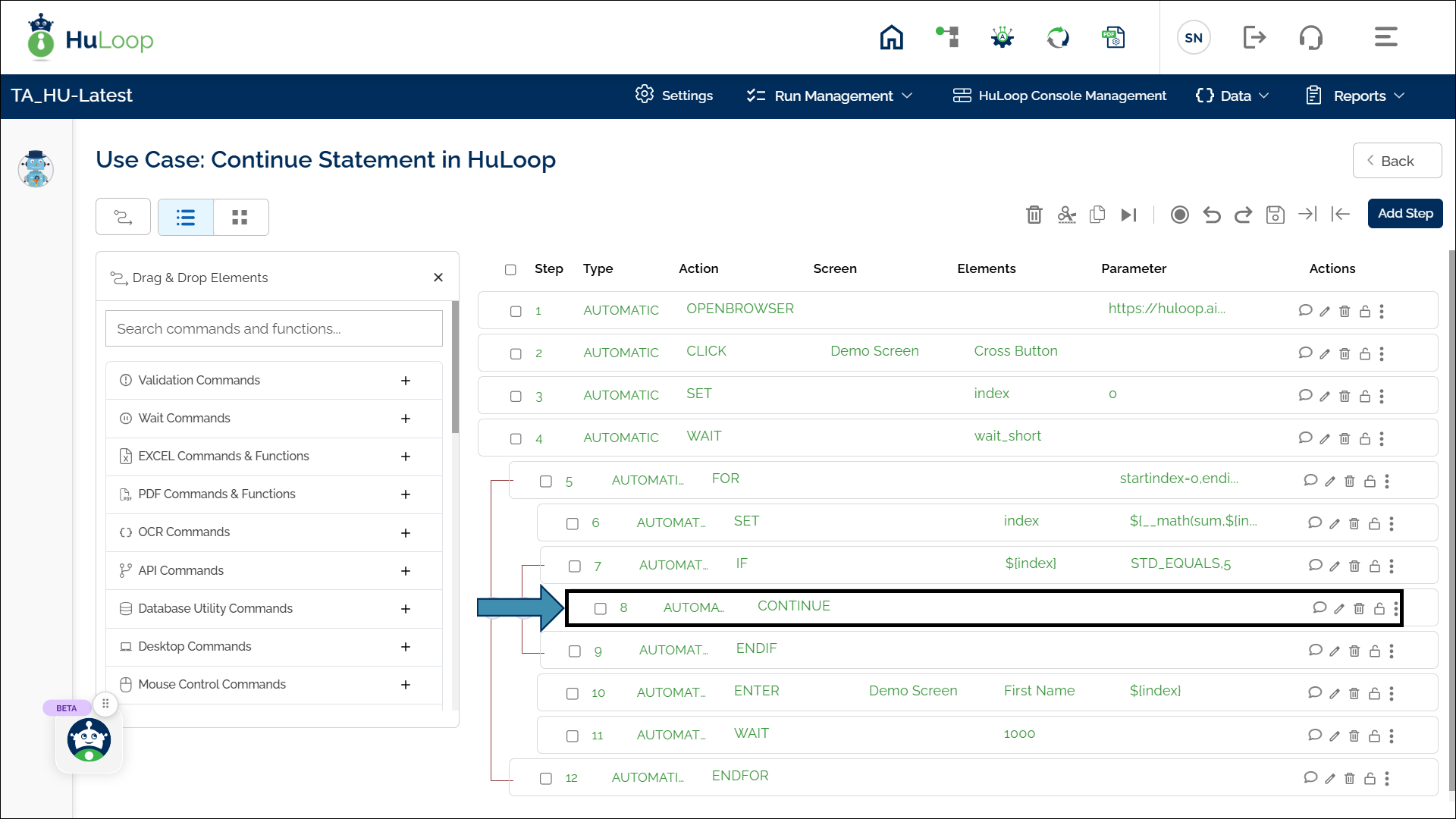
Task: Click the Back button
Action: tap(1396, 161)
